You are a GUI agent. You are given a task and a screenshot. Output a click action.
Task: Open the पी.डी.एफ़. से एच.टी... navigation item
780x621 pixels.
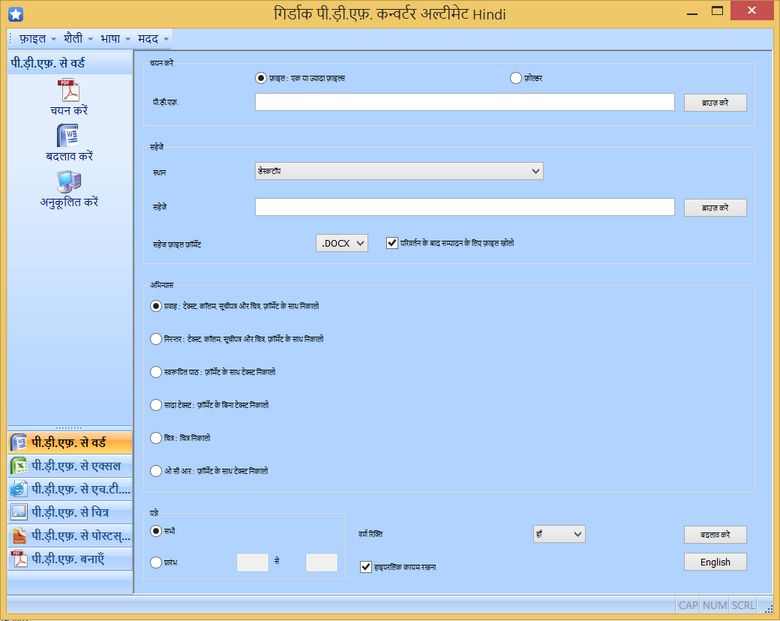pos(70,489)
